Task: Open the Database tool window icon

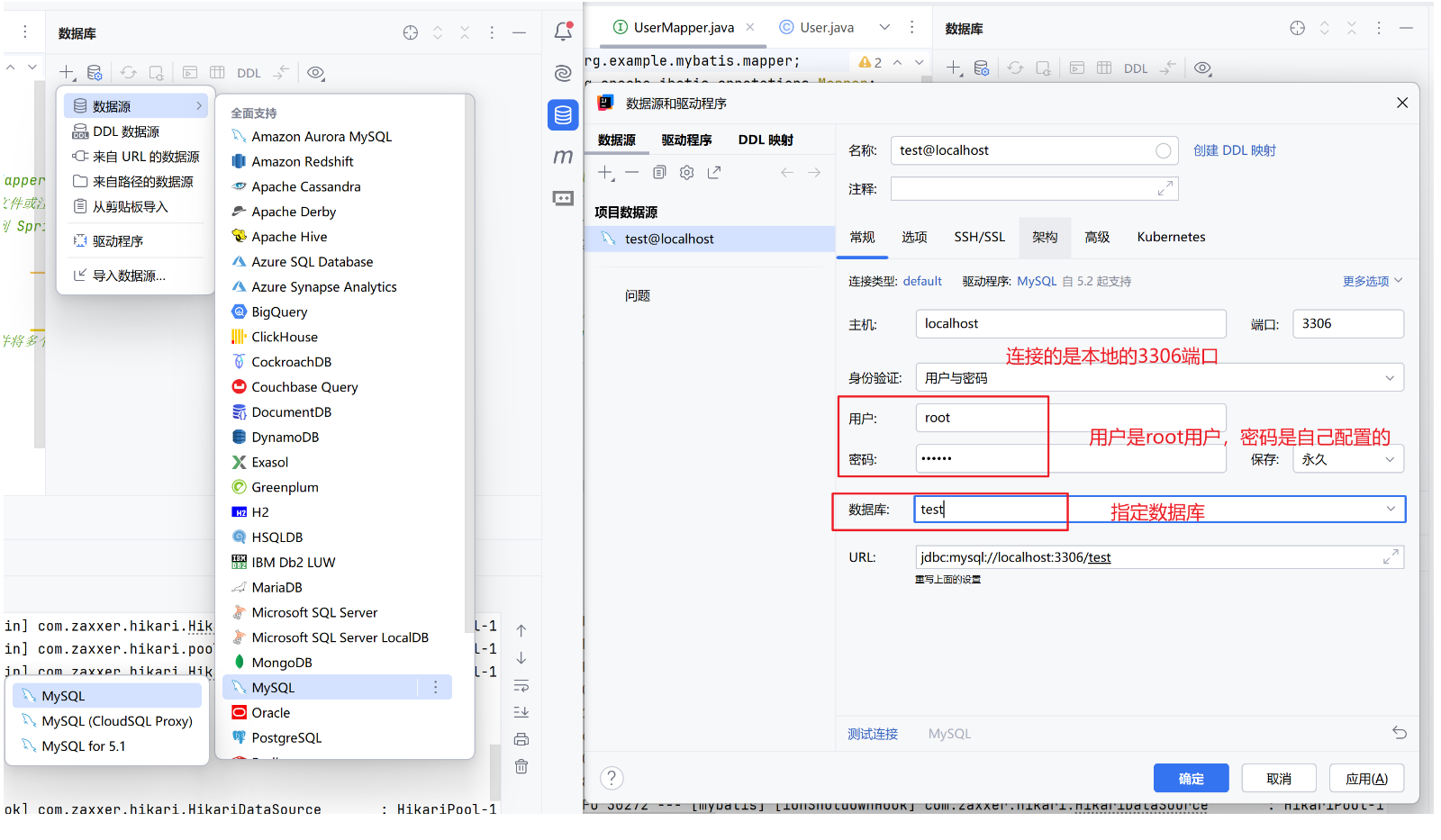Action: tap(563, 114)
